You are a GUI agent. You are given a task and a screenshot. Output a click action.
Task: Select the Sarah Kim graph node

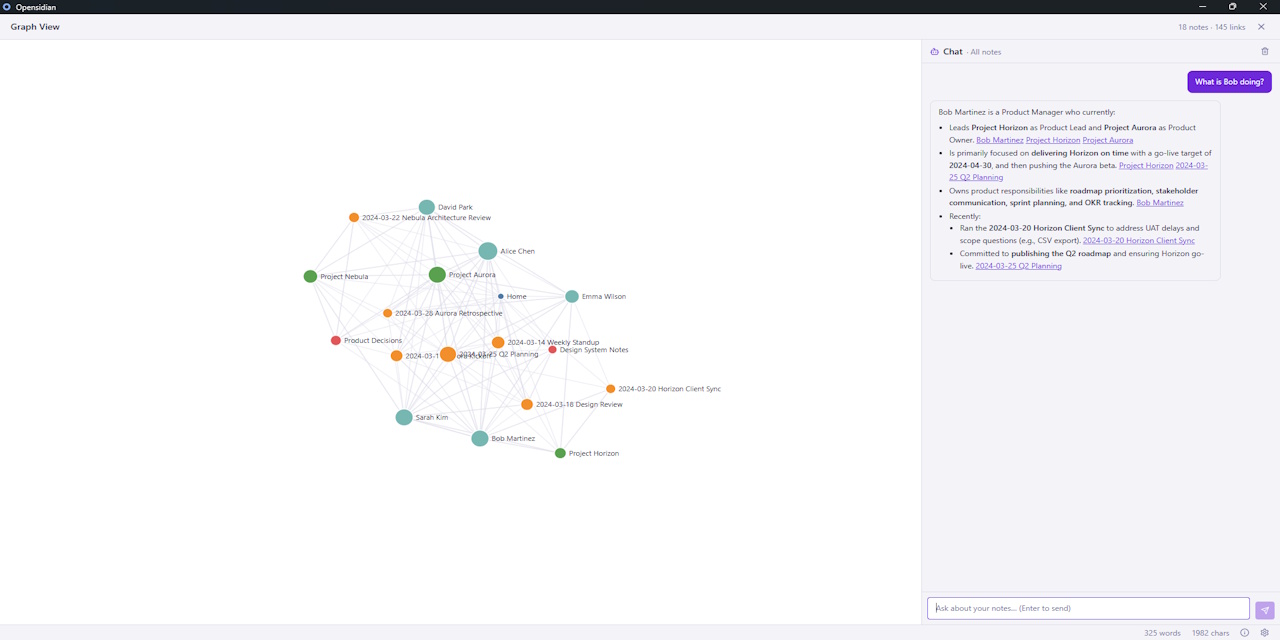coord(404,417)
